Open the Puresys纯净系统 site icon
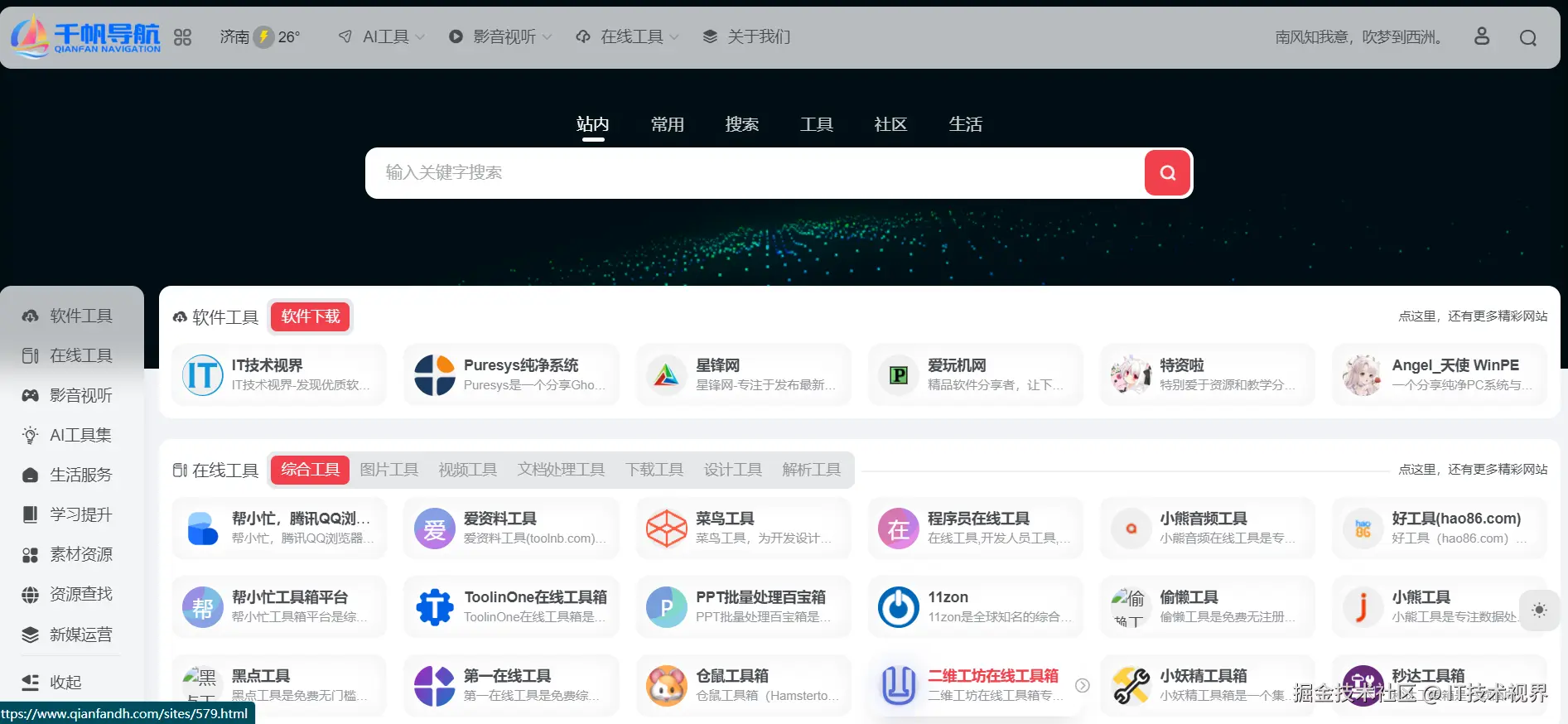Screen dimensions: 1568x724 (x=435, y=375)
